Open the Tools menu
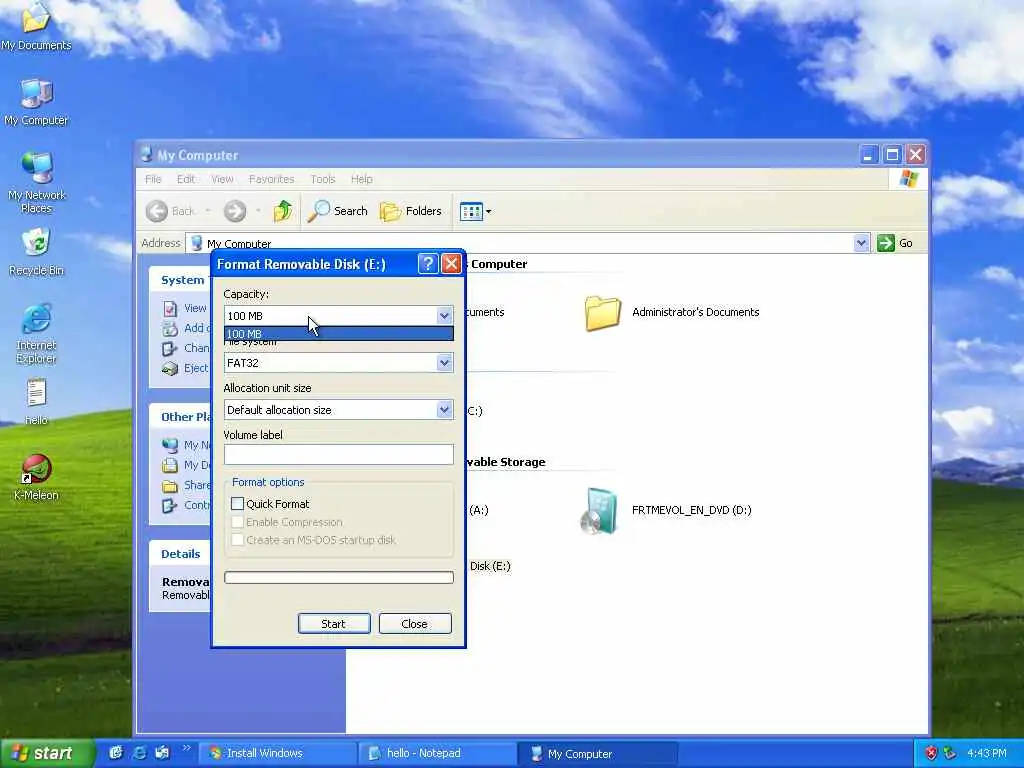This screenshot has height=768, width=1024. tap(323, 179)
